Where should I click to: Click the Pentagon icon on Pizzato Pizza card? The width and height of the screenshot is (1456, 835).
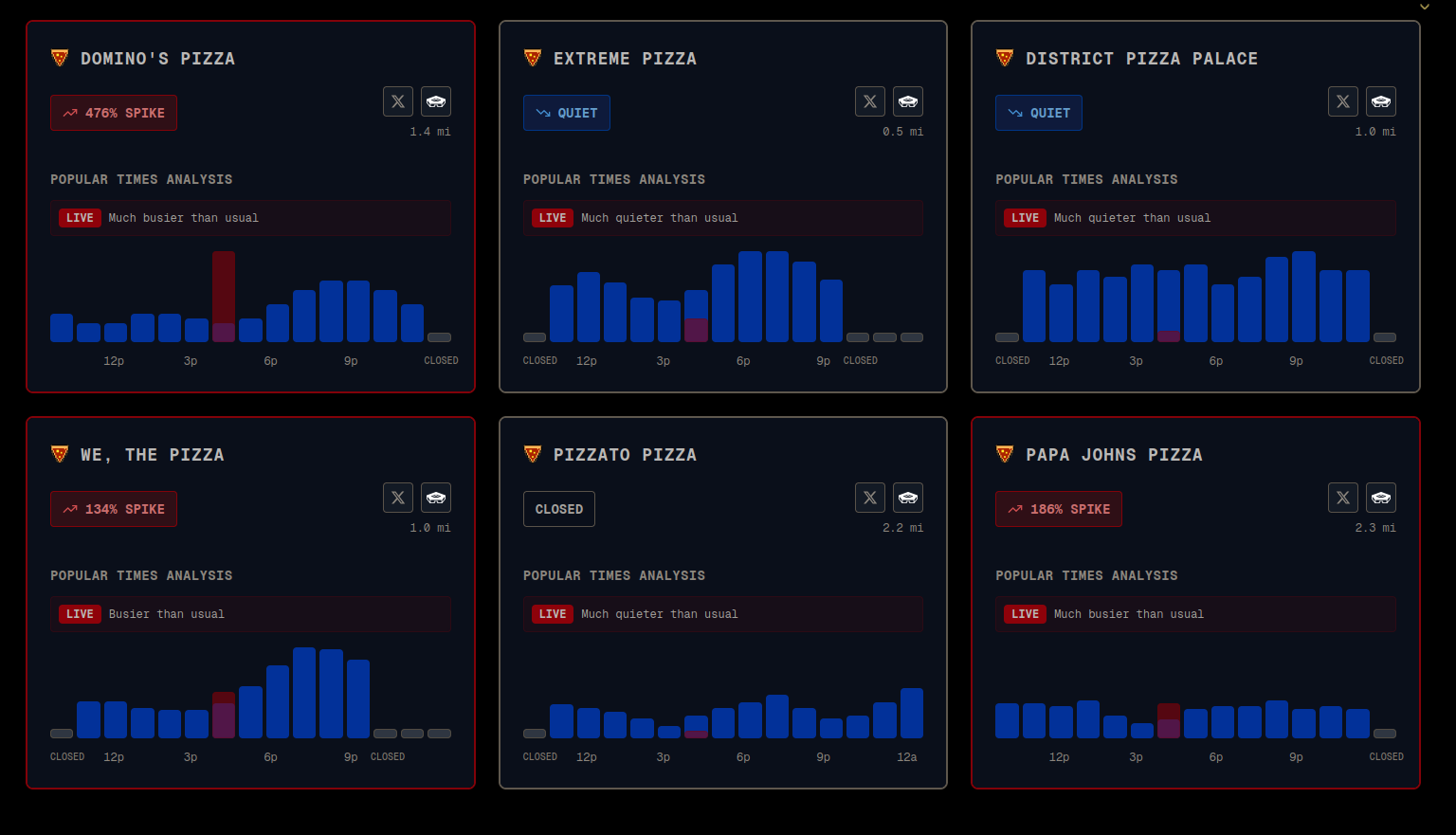908,498
